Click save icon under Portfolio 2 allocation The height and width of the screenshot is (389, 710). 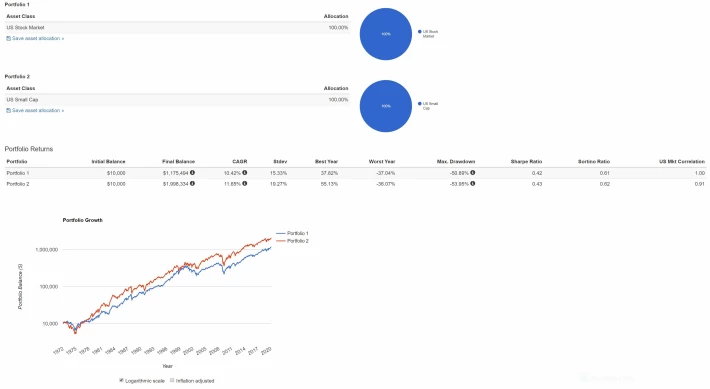(8, 110)
